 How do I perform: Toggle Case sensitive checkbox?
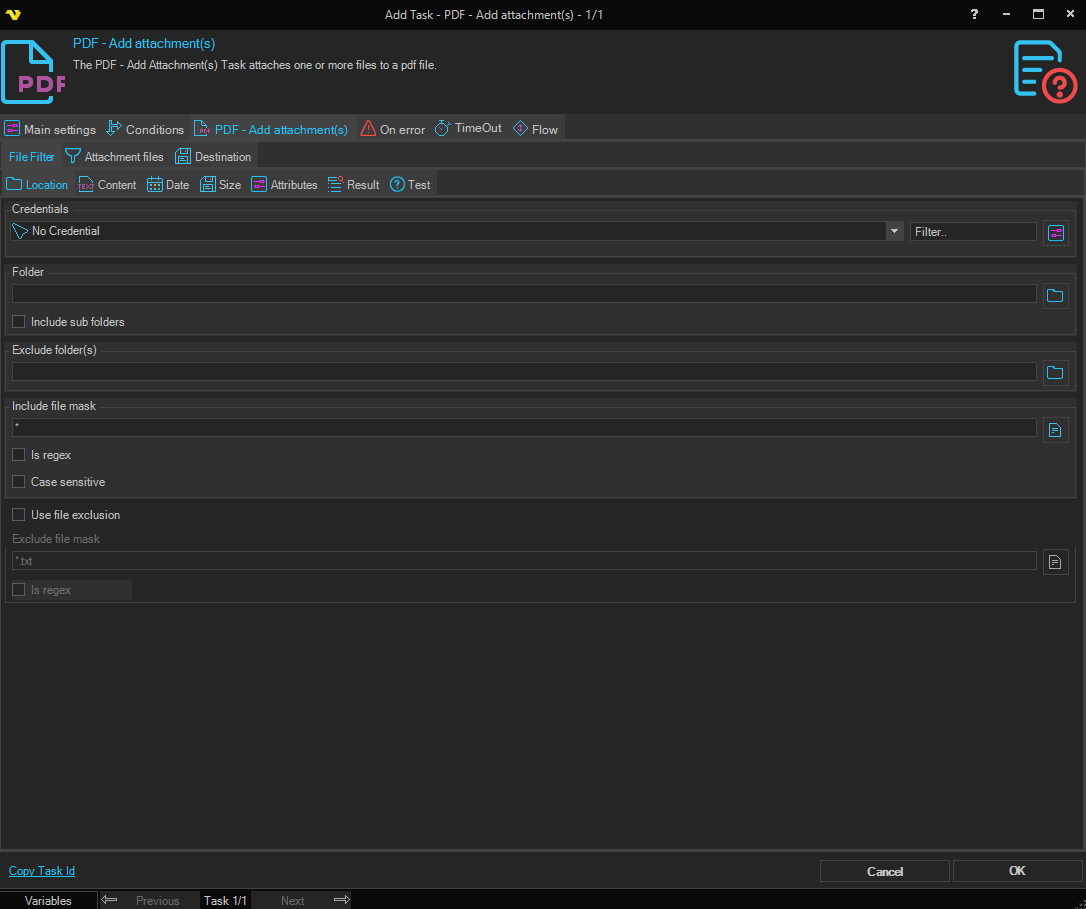[x=19, y=482]
